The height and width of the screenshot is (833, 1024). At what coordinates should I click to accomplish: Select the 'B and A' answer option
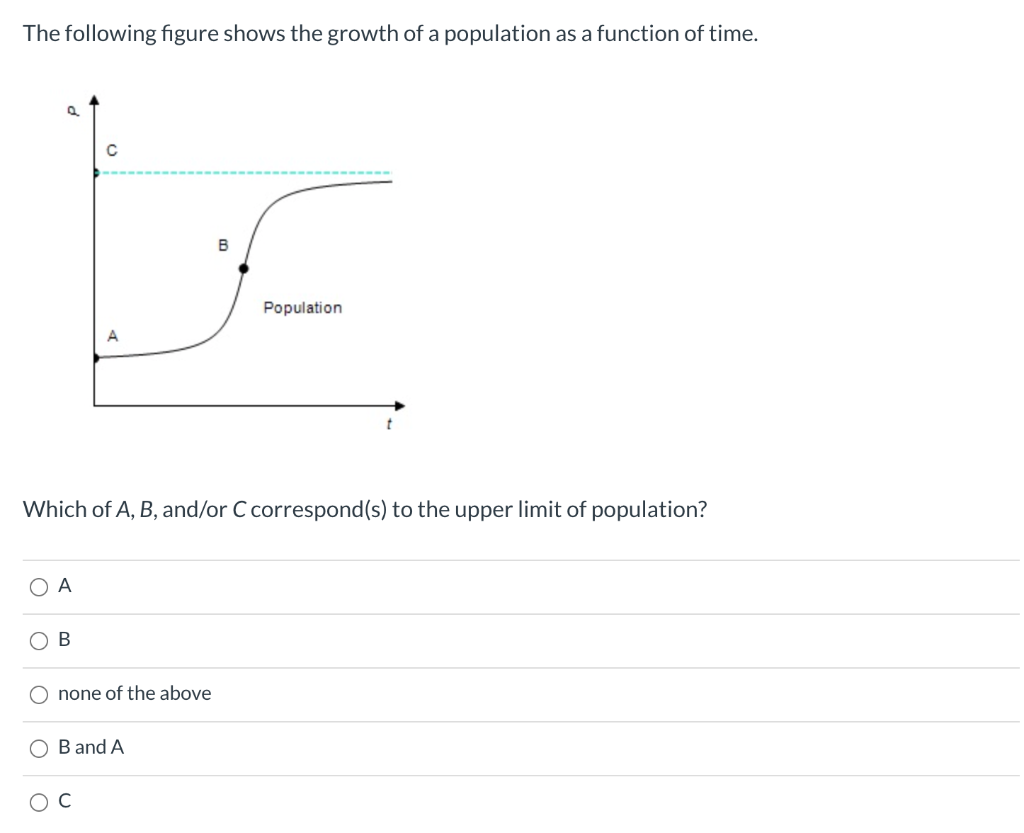point(37,747)
